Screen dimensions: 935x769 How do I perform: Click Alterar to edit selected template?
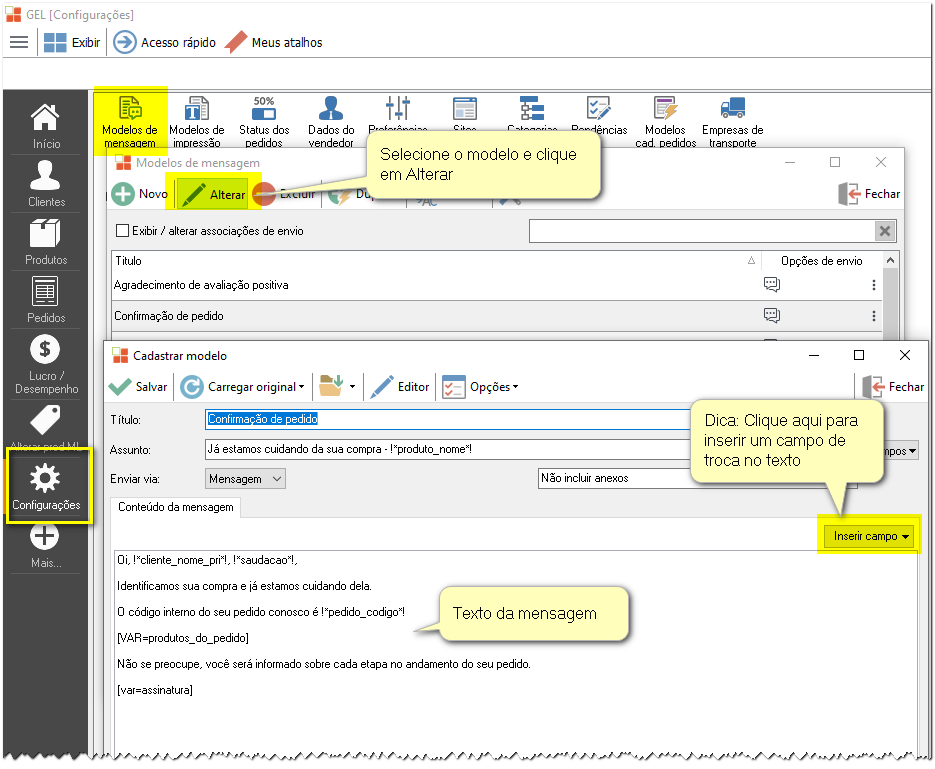(213, 194)
